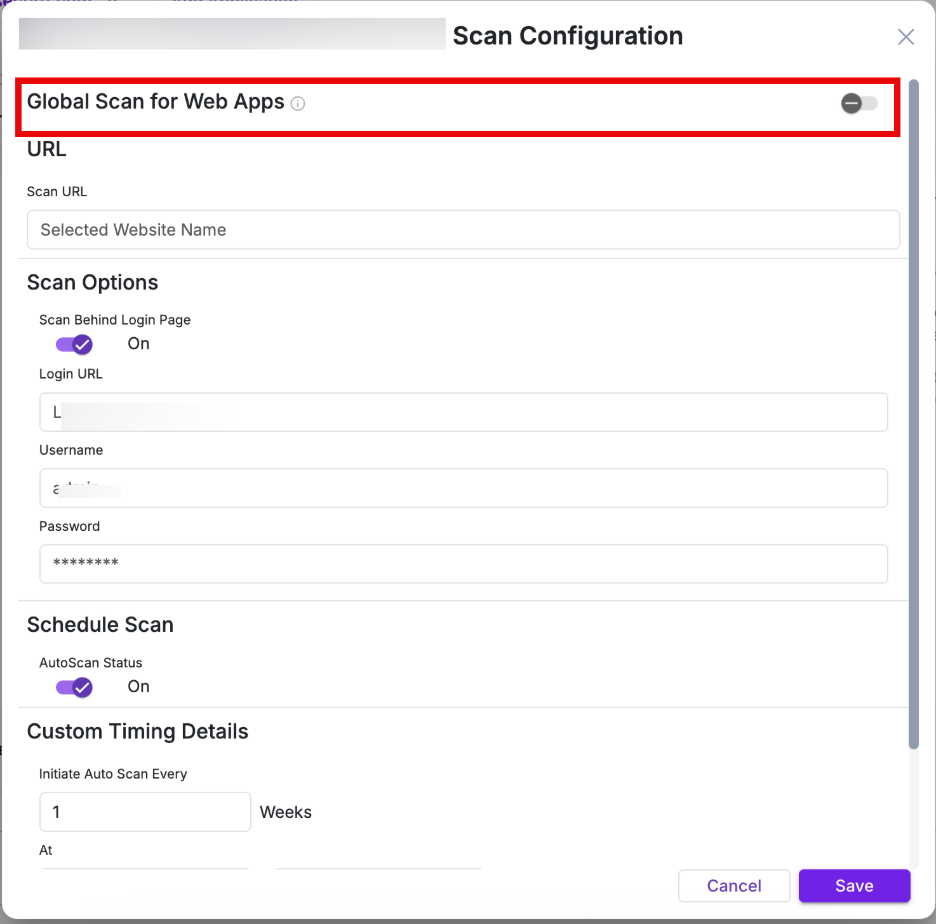Click the Global Scan for Web Apps label
Viewport: 936px width, 924px height.
pyautogui.click(x=156, y=102)
